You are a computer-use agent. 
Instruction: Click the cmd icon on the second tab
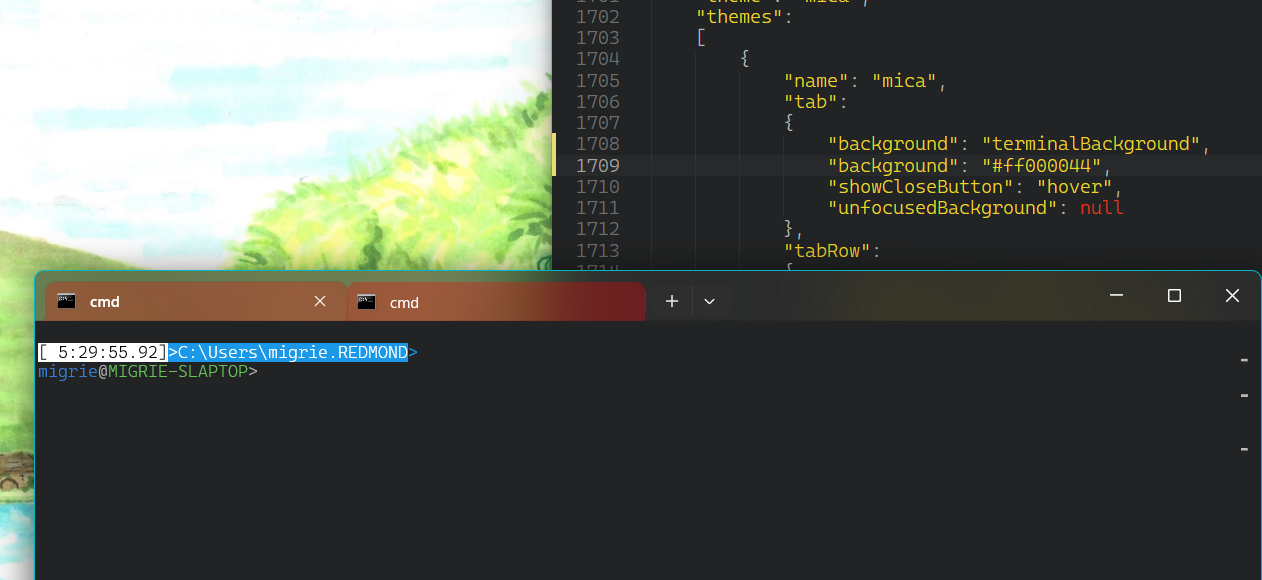point(366,301)
